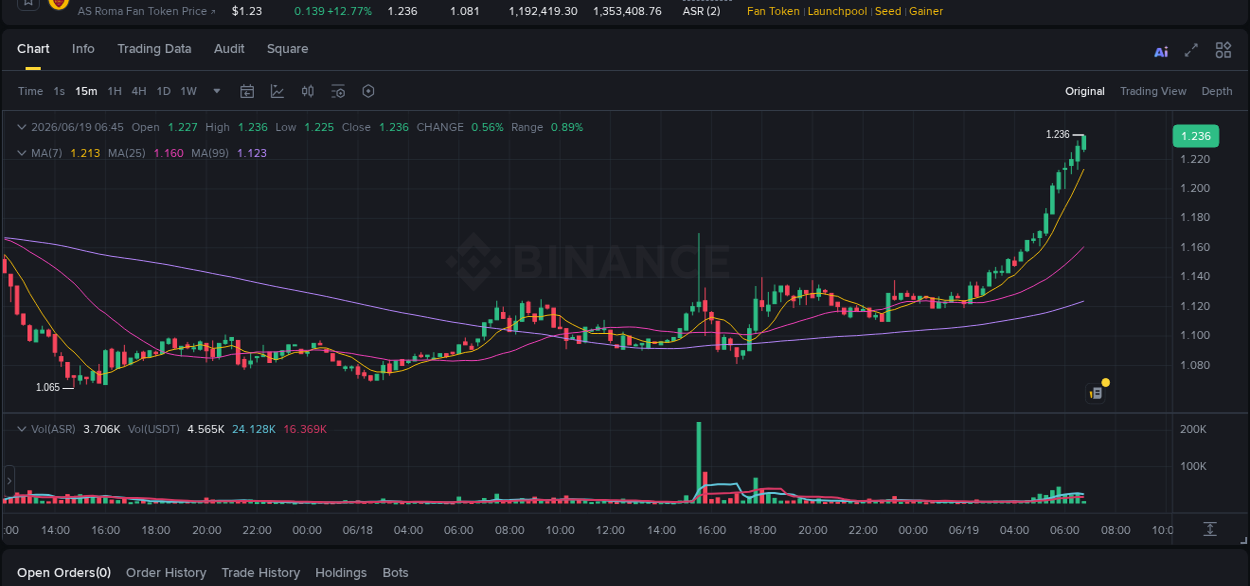Viewport: 1250px width, 586px height.
Task: Click the AS Roma token logo
Action: click(58, 4)
